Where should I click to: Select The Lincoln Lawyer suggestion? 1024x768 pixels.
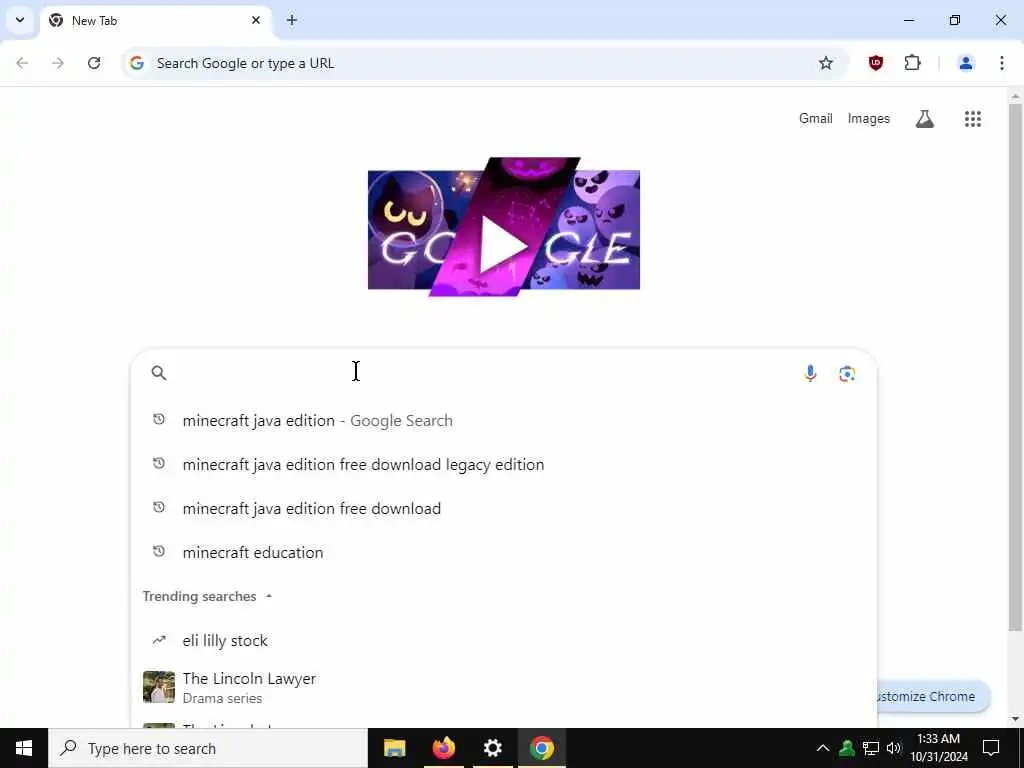coord(504,687)
